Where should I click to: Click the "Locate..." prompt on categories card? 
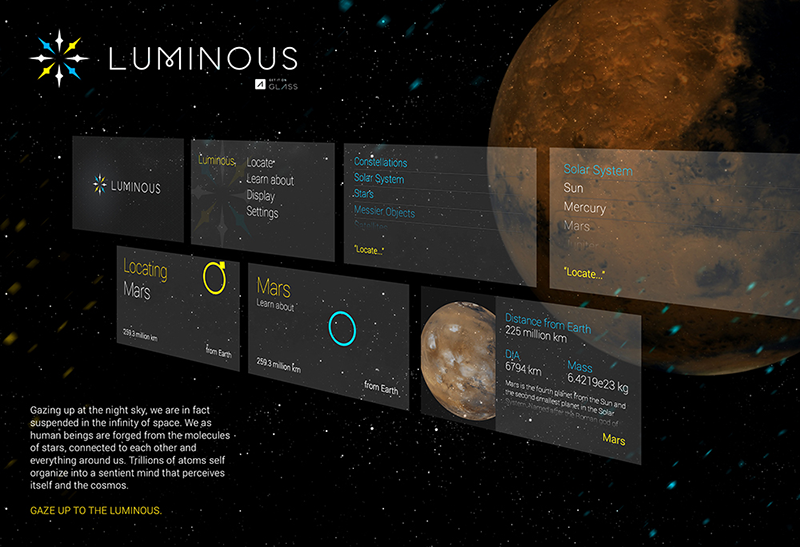coord(369,250)
